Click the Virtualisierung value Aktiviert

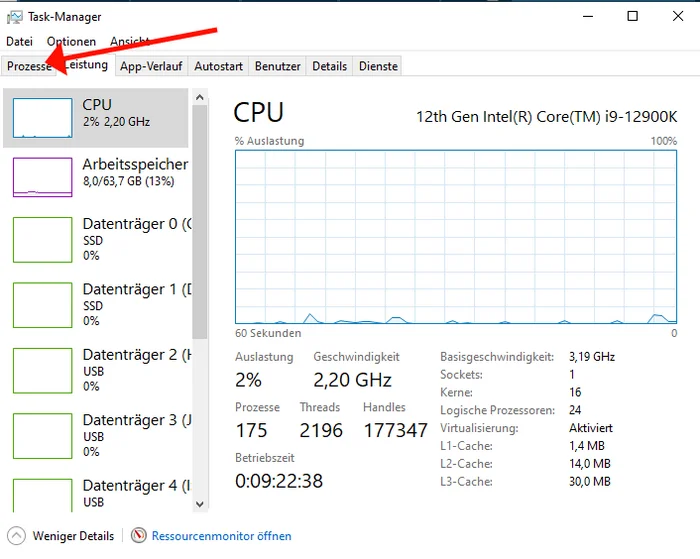pyautogui.click(x=591, y=428)
